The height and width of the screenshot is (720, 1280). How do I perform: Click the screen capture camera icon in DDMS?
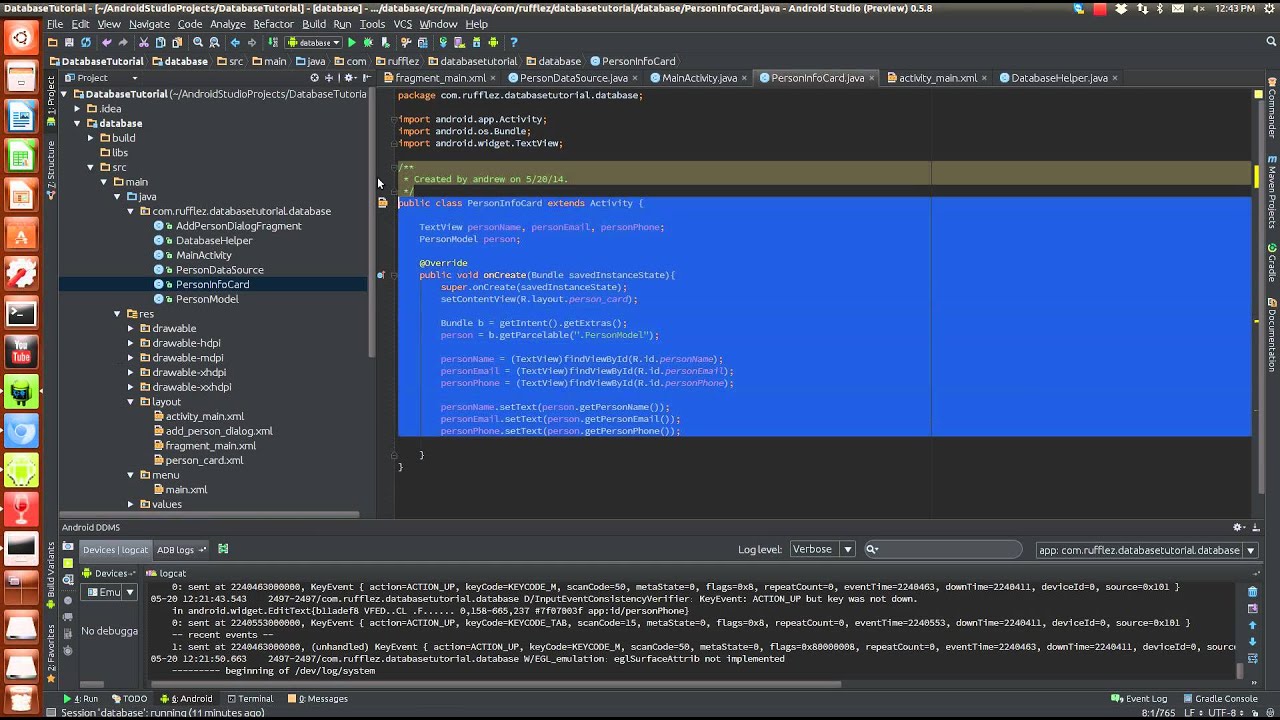[67, 546]
